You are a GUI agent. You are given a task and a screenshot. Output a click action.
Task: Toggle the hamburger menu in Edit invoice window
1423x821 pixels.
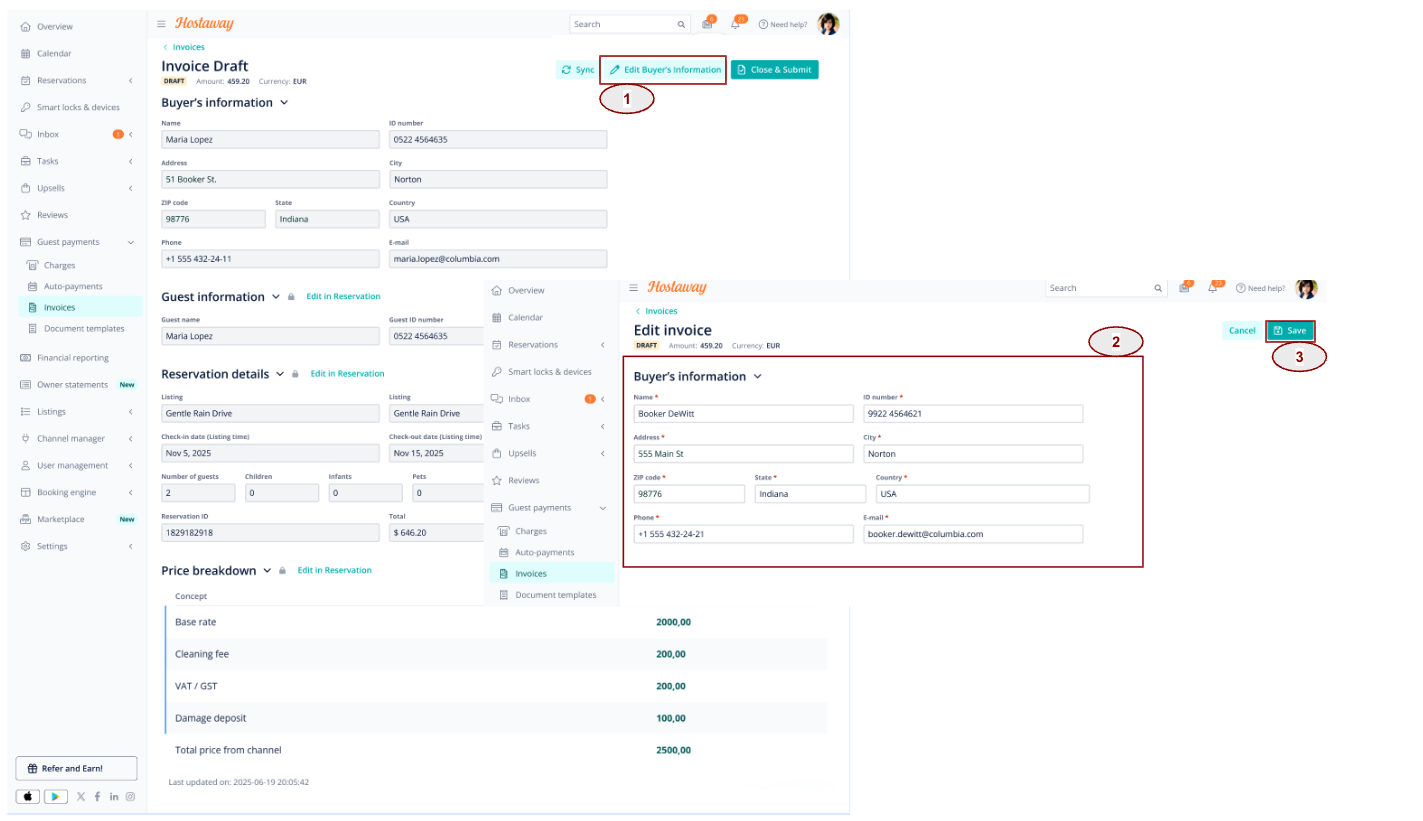click(633, 287)
